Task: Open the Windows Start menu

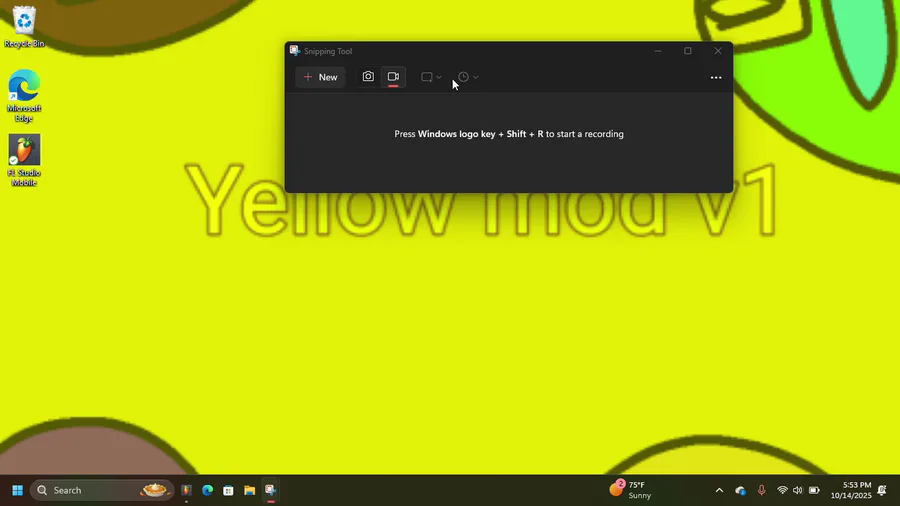Action: tap(17, 491)
